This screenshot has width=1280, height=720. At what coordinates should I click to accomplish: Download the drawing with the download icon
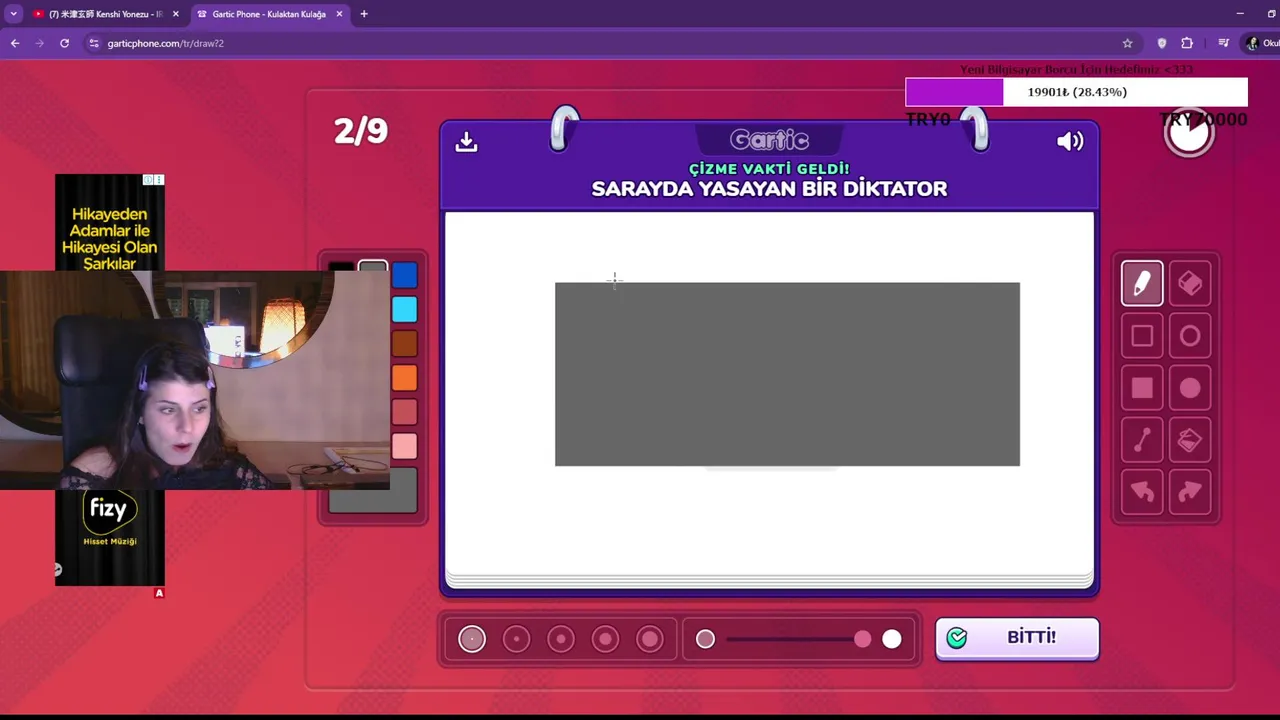tap(466, 142)
